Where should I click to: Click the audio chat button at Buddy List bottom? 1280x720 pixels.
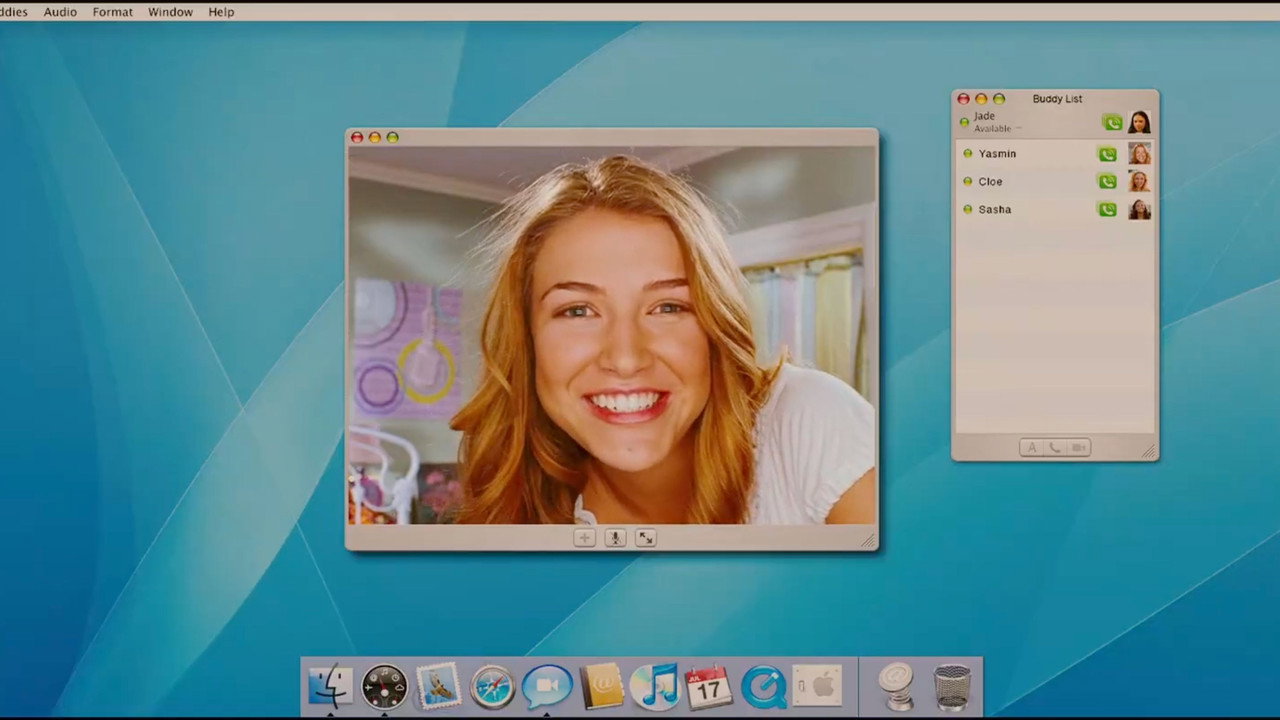pyautogui.click(x=1055, y=448)
